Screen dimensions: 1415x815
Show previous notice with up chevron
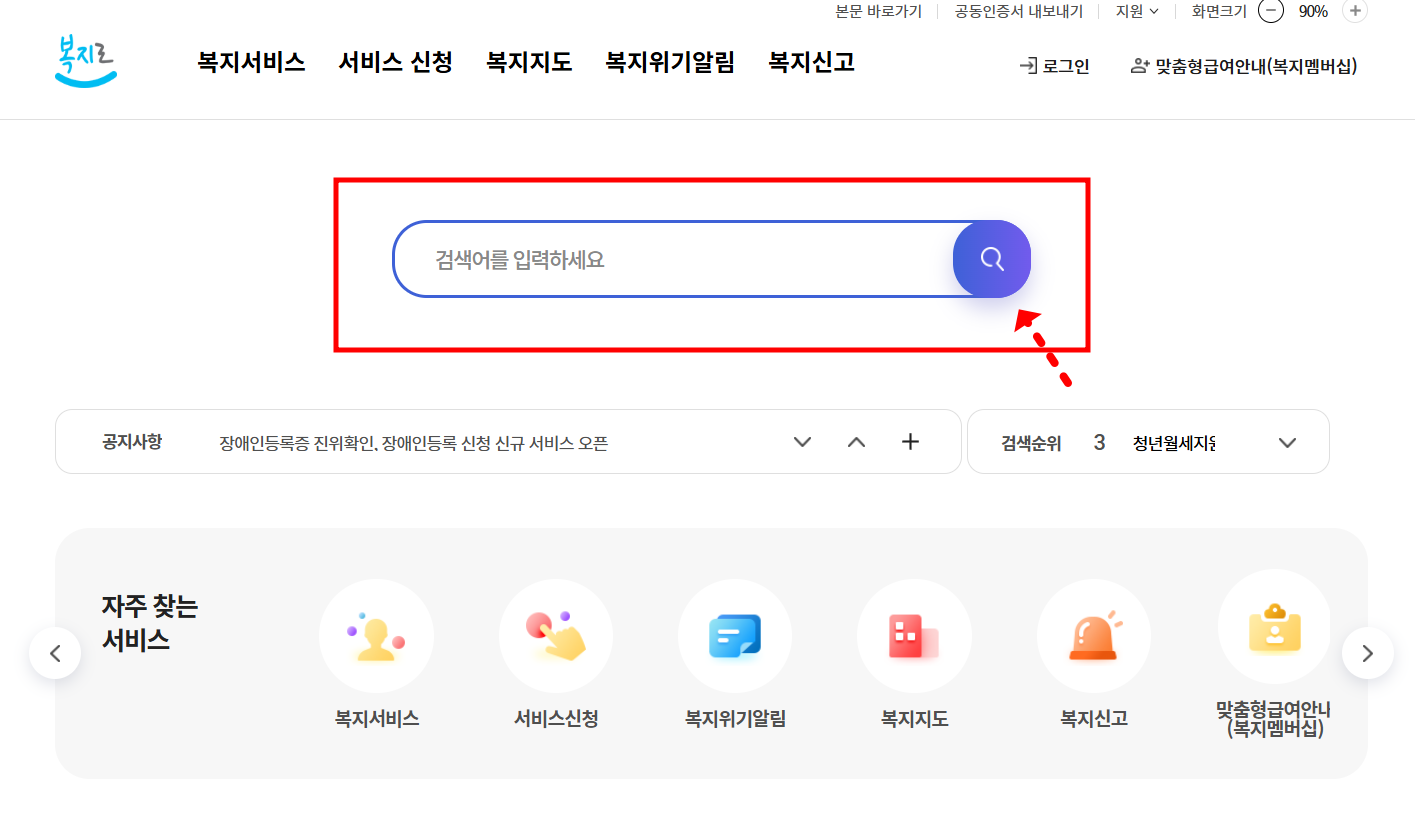point(856,442)
